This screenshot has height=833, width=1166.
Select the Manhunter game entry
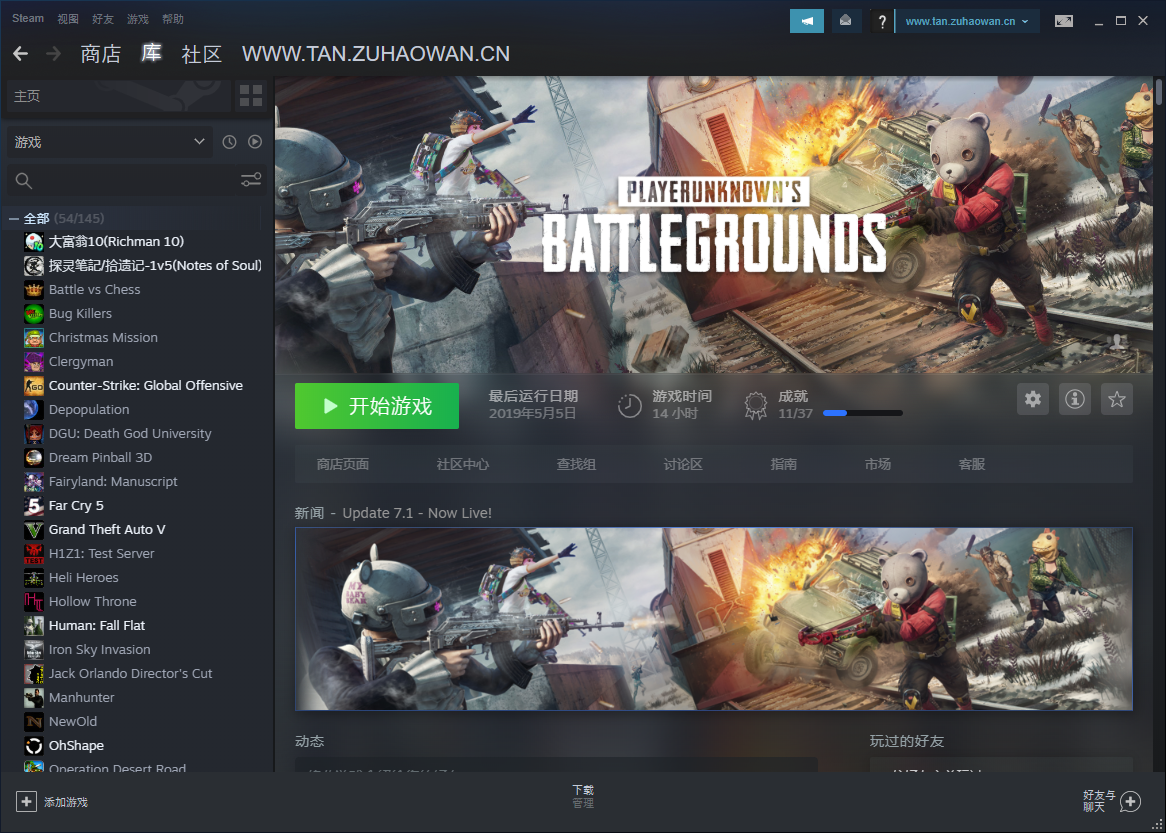(x=82, y=698)
